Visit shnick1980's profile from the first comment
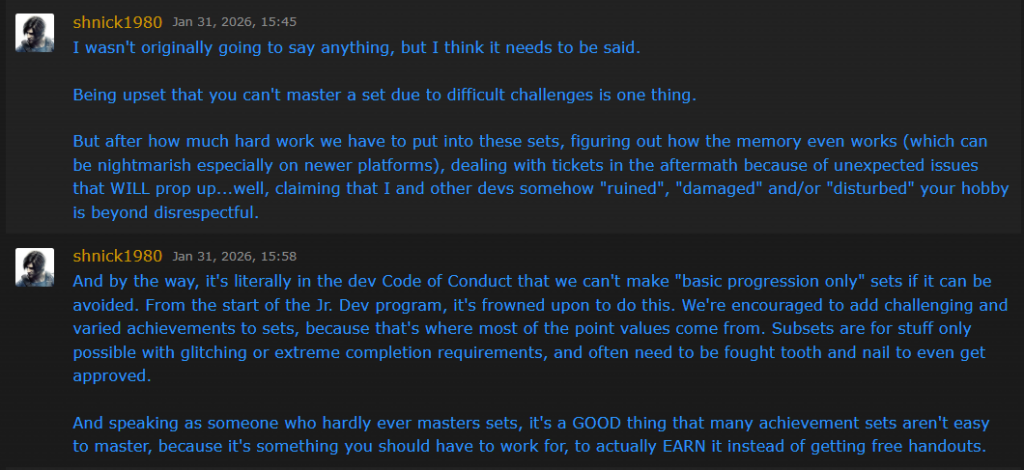1024x470 pixels. [118, 22]
